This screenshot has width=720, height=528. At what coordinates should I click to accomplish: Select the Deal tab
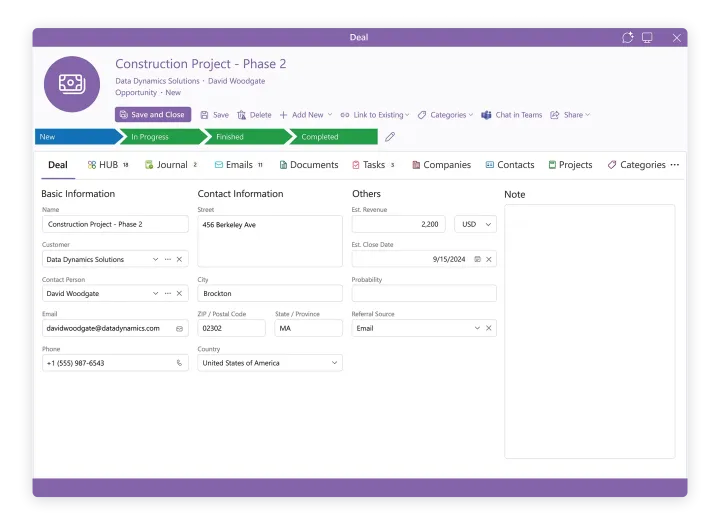point(58,165)
